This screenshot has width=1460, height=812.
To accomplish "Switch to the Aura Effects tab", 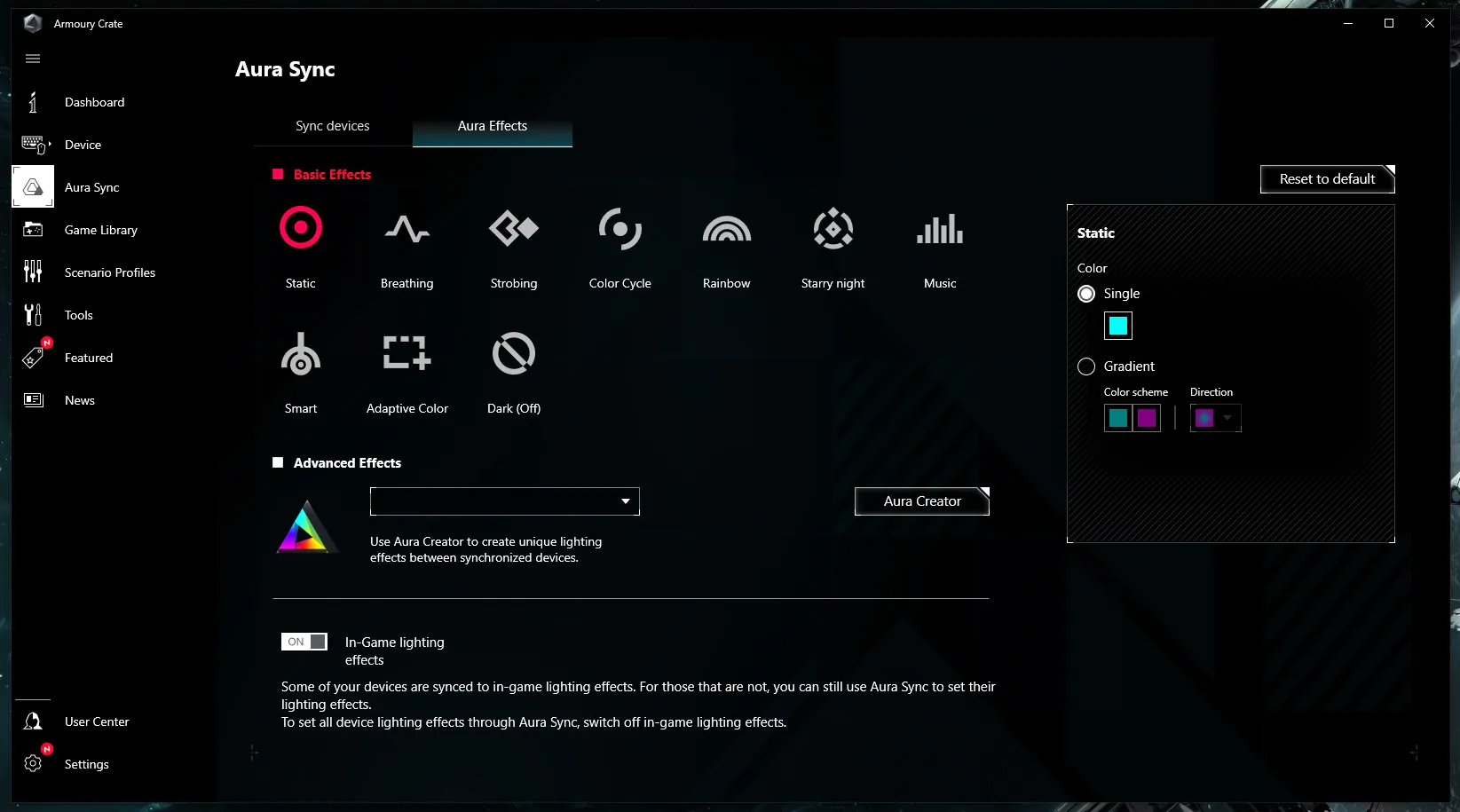I will (x=493, y=126).
